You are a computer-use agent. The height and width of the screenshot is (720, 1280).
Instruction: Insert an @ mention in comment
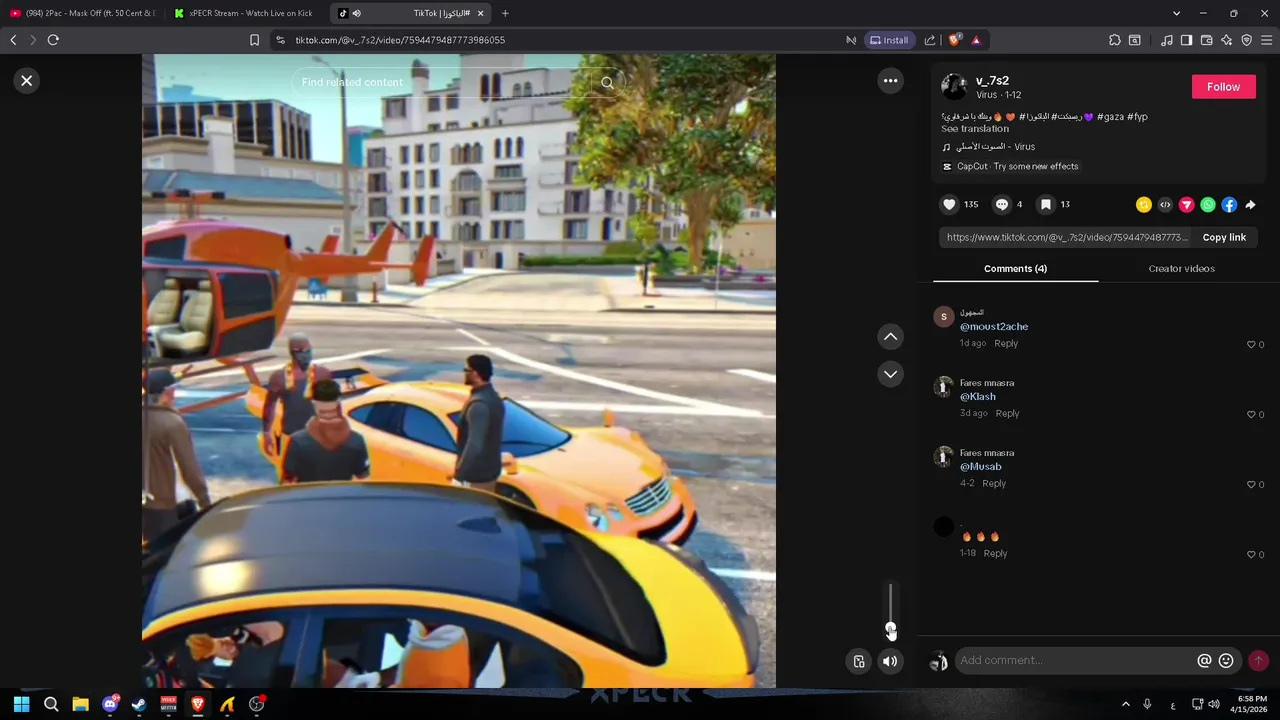click(1204, 661)
